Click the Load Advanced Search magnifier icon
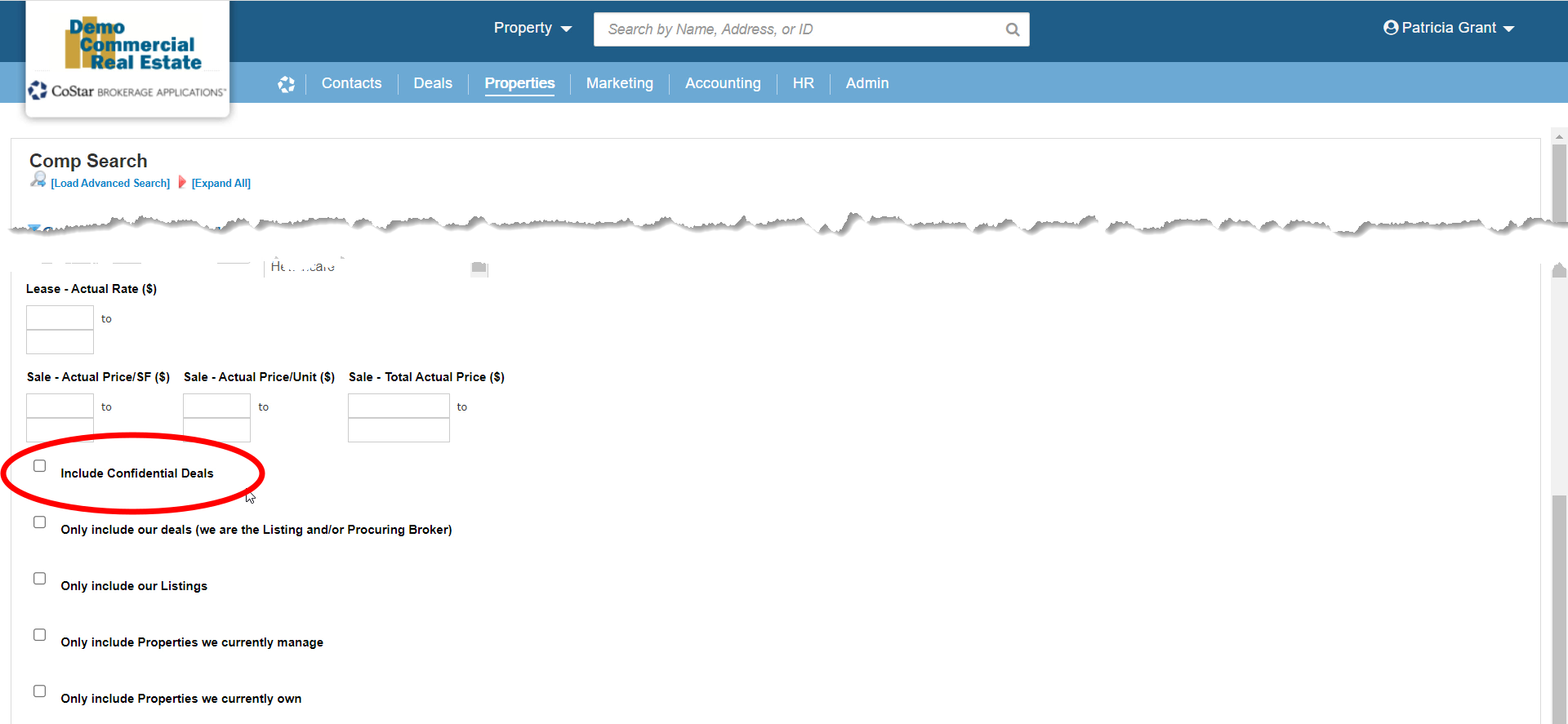1568x724 pixels. 38,180
